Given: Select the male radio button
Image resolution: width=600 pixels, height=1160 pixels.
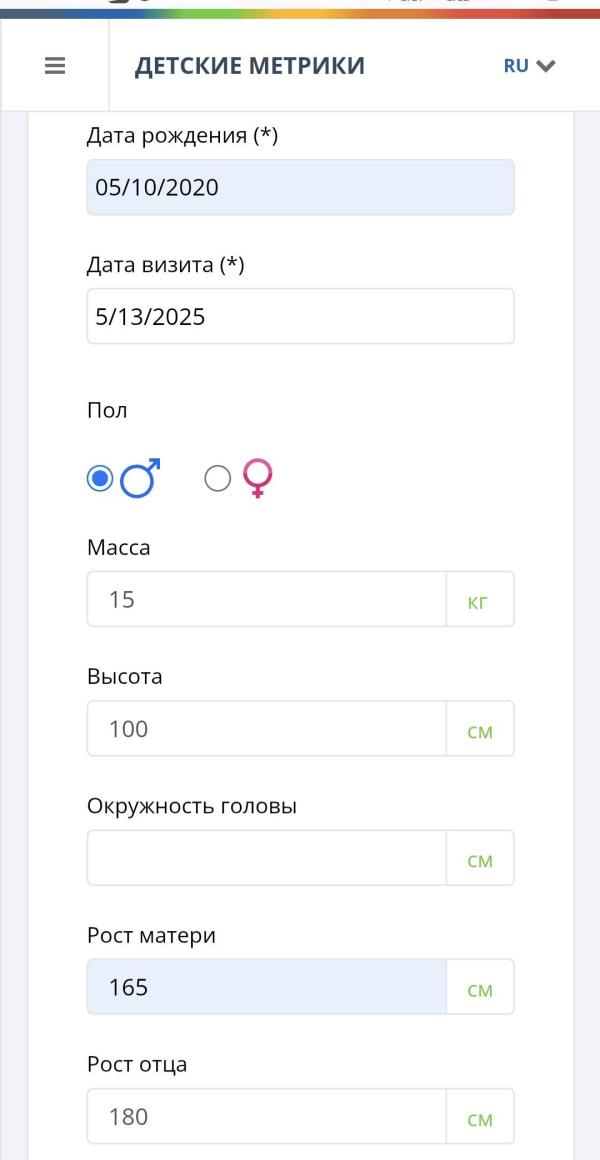Looking at the screenshot, I should (x=100, y=480).
